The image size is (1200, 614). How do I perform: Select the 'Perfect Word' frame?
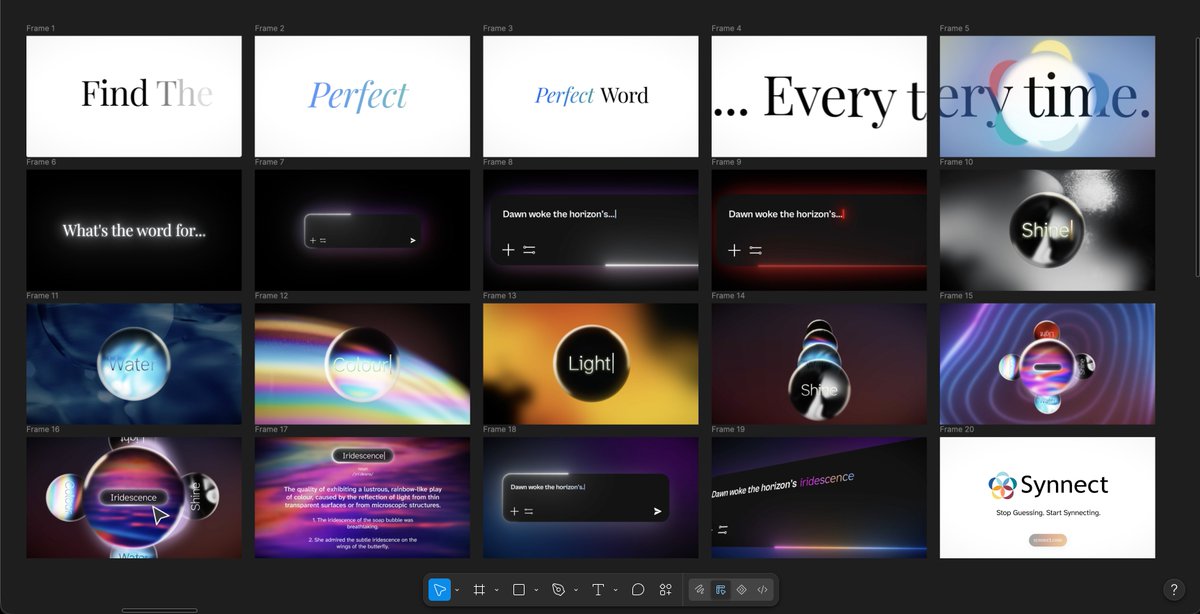tap(590, 96)
